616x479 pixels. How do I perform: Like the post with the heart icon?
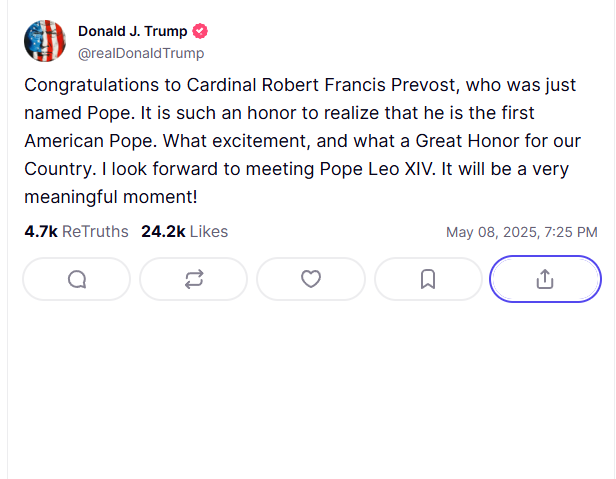(x=310, y=279)
